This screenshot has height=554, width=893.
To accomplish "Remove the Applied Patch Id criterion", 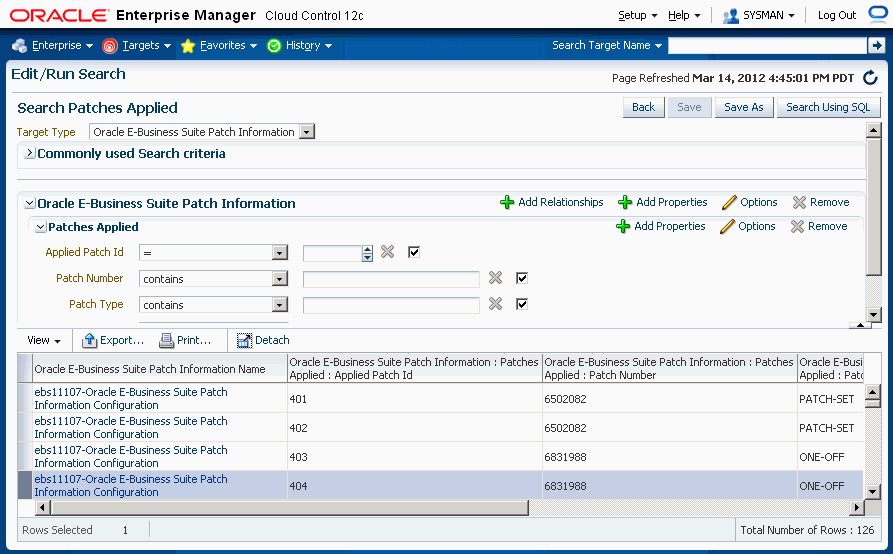I will coord(388,252).
